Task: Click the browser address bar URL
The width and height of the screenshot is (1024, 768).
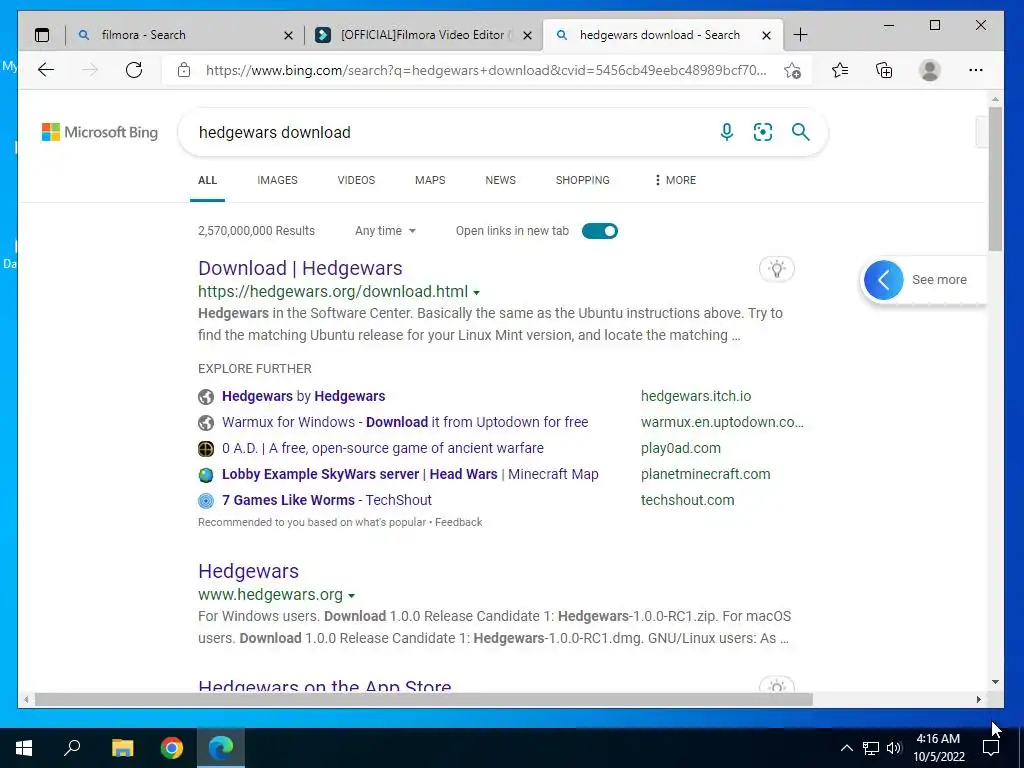Action: [x=486, y=70]
